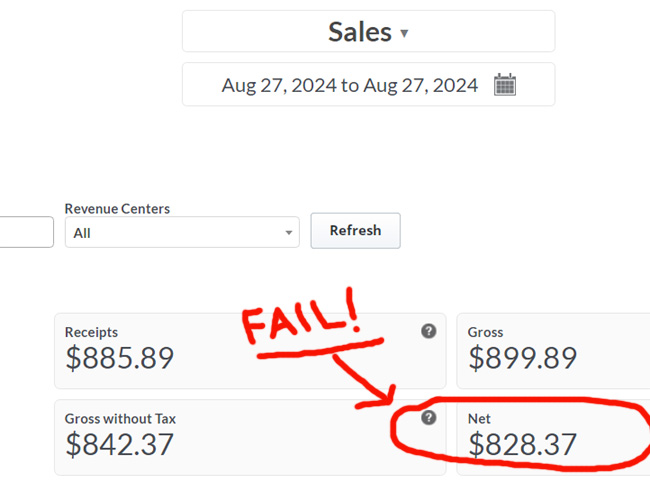Click the Revenue Centers label
This screenshot has width=650, height=483.
(x=117, y=209)
